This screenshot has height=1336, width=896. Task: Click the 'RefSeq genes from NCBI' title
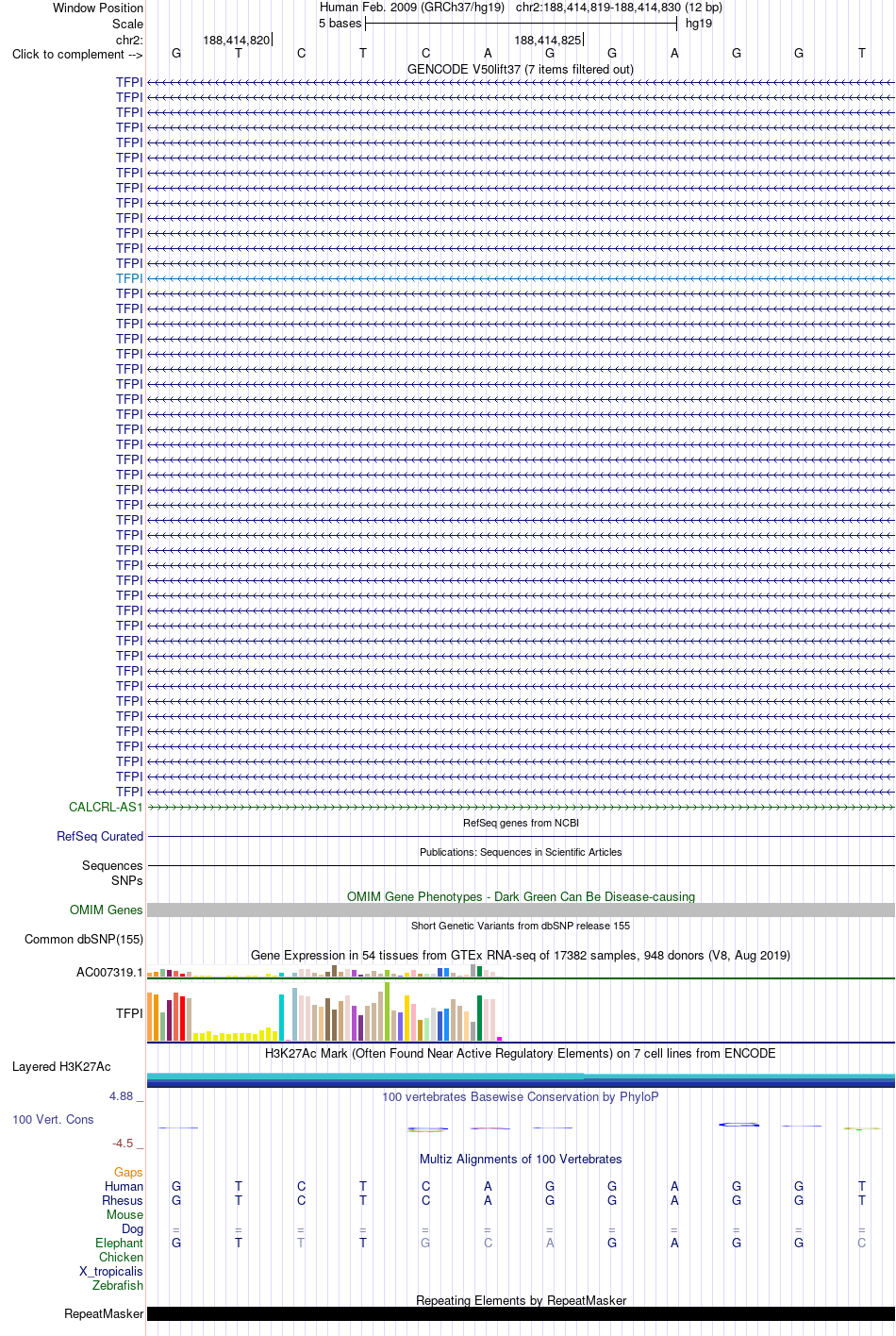(x=521, y=823)
